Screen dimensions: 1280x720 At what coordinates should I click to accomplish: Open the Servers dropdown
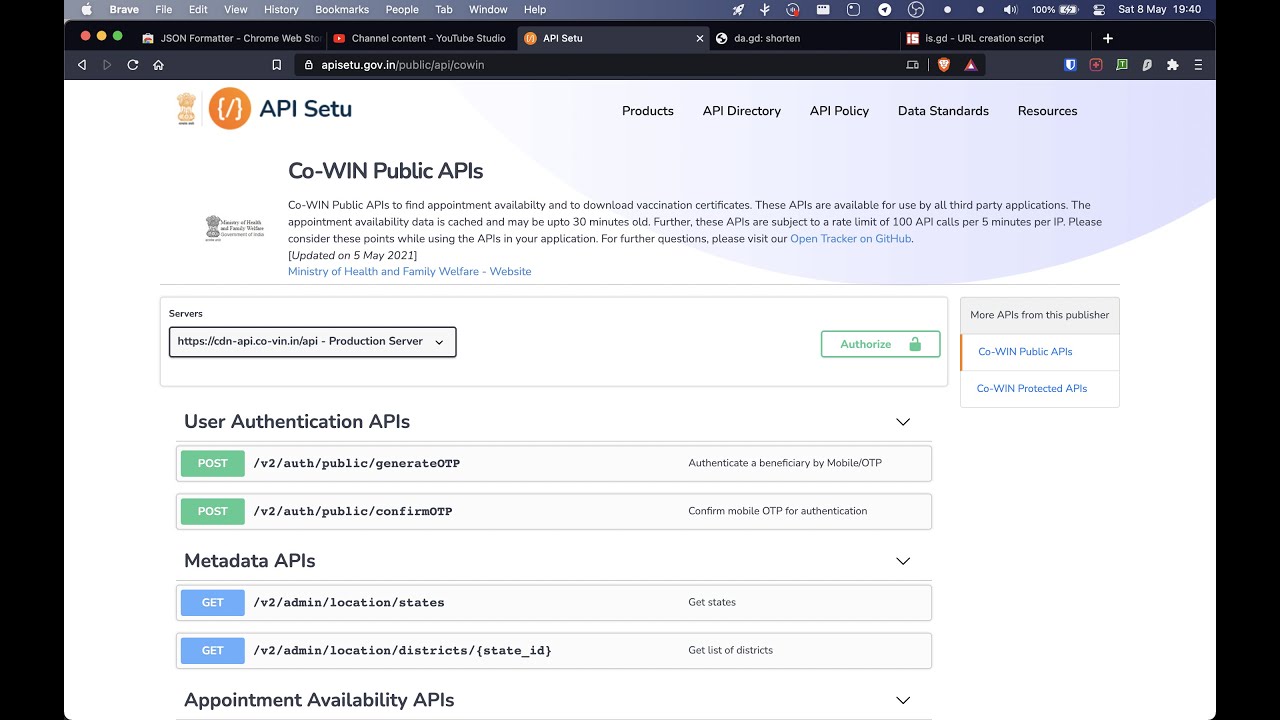312,341
